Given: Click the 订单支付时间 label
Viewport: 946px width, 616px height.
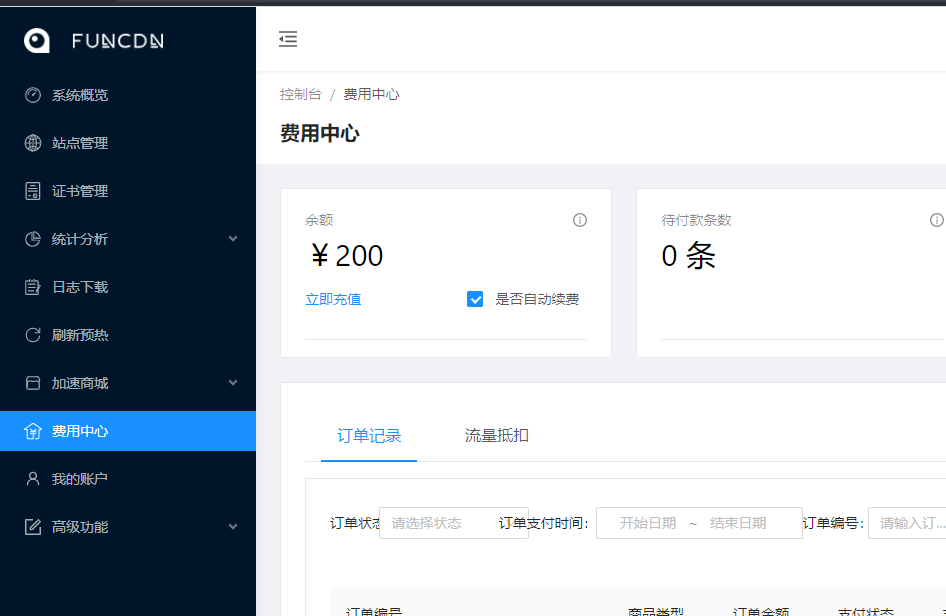Looking at the screenshot, I should pos(544,523).
